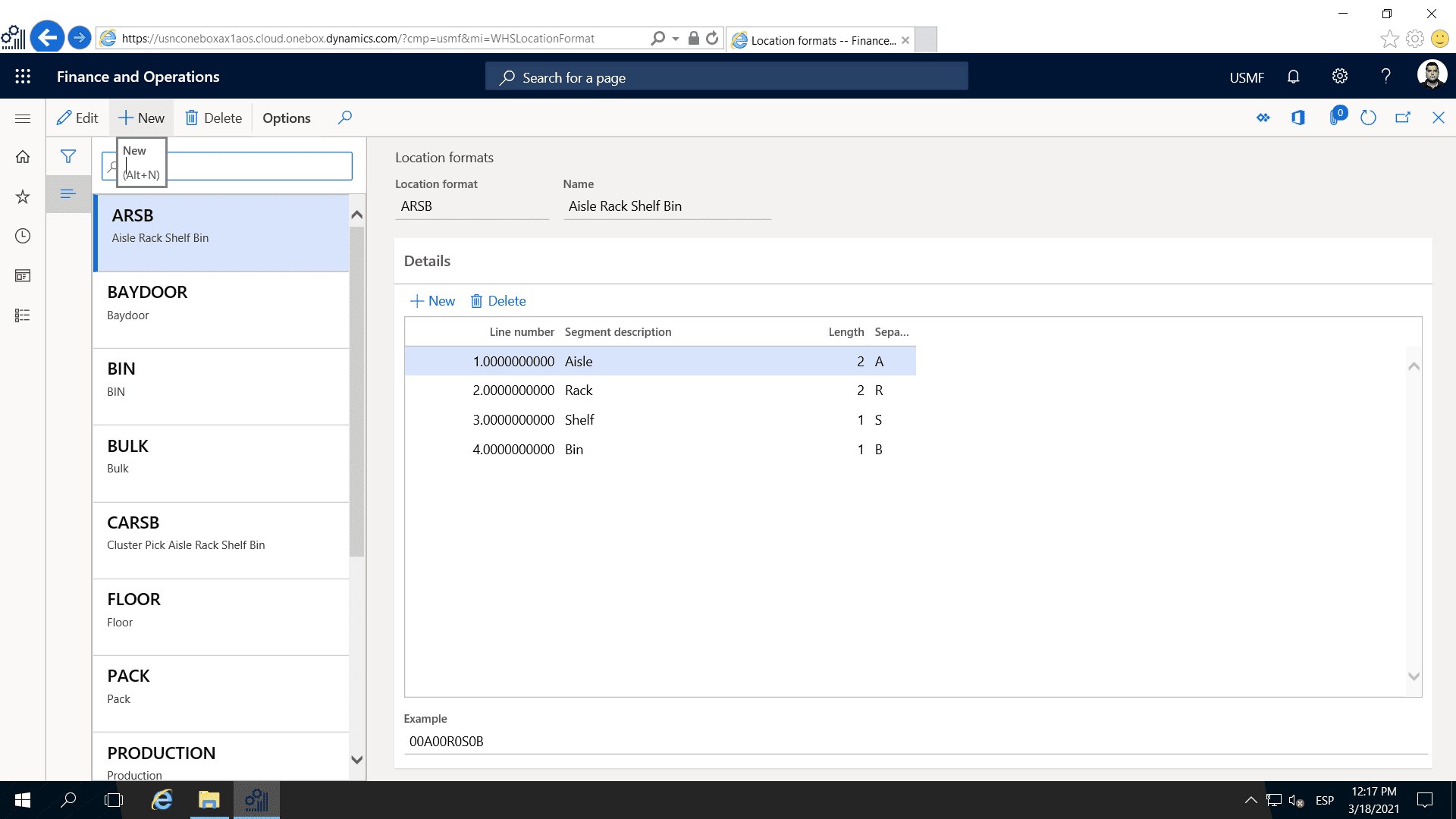This screenshot has width=1456, height=819.
Task: Open the attachments paperclip icon
Action: coord(1336,118)
